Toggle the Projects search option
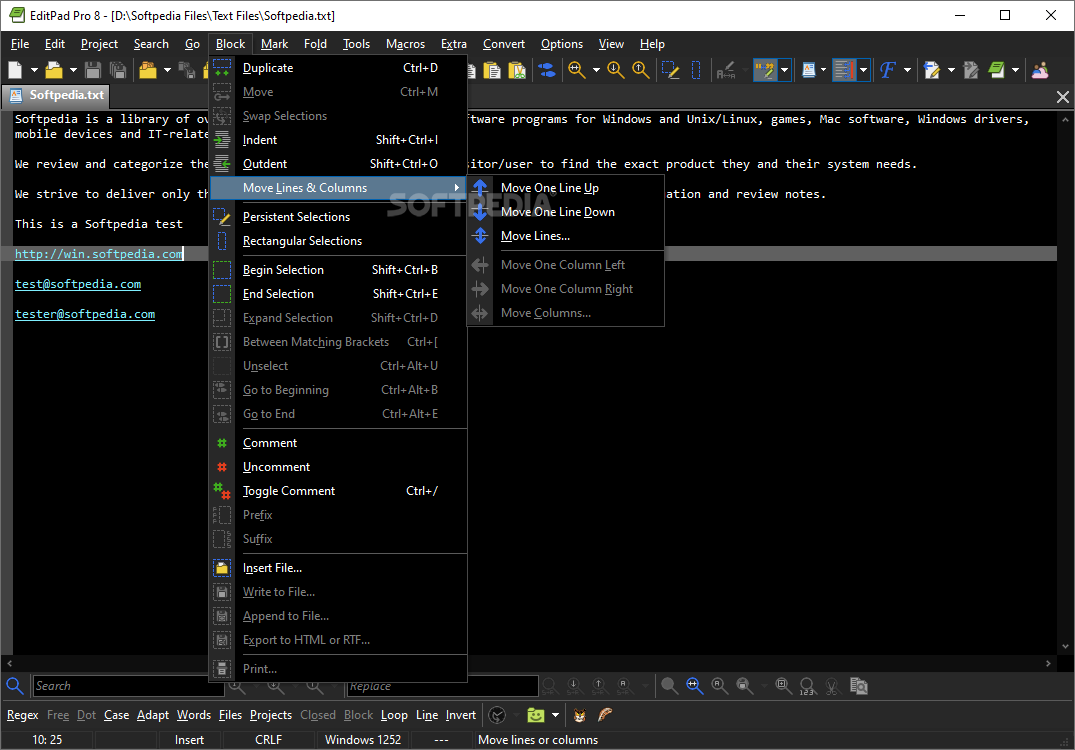1075x750 pixels. click(x=271, y=715)
